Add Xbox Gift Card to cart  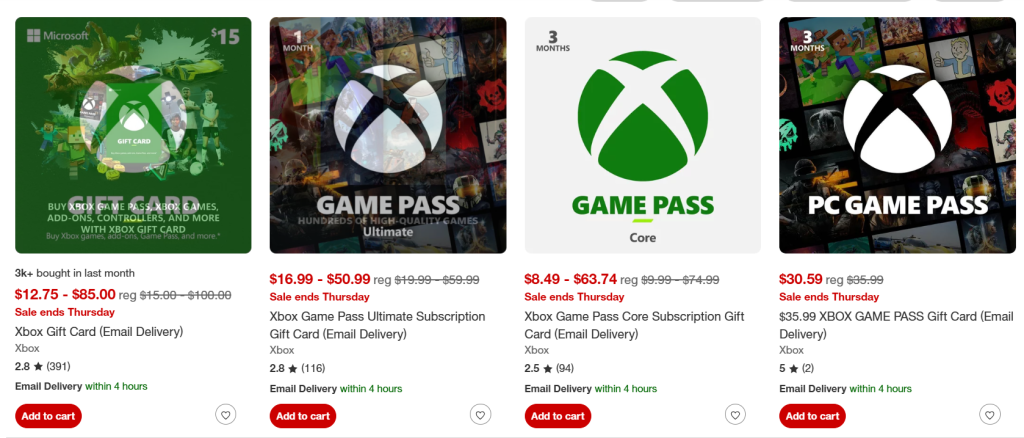click(x=48, y=416)
